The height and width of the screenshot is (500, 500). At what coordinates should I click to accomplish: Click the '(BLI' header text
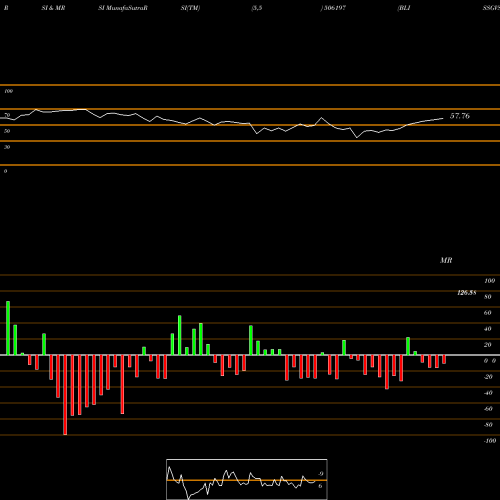click(404, 8)
